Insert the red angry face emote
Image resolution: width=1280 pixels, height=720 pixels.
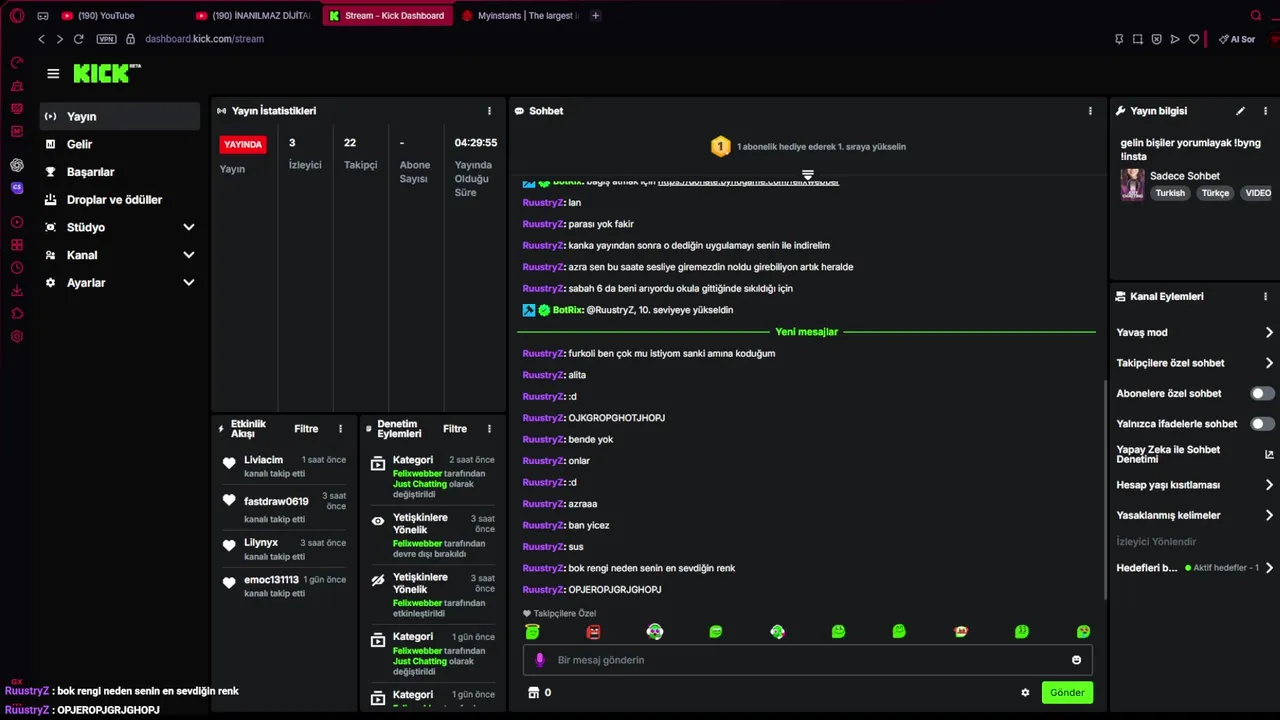pyautogui.click(x=593, y=632)
